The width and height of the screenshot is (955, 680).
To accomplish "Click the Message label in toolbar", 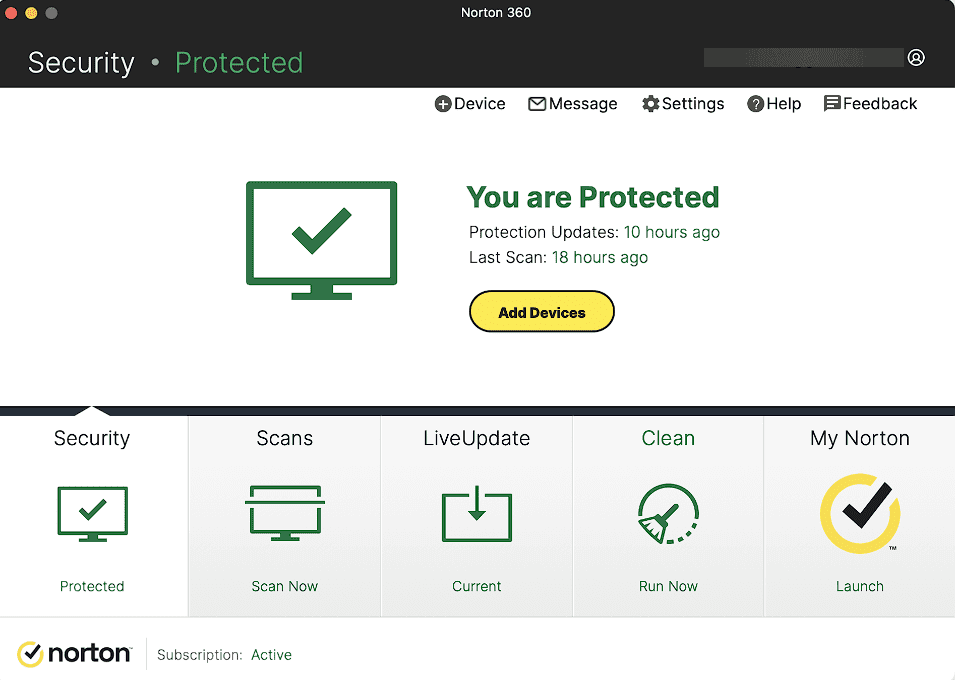I will 583,104.
